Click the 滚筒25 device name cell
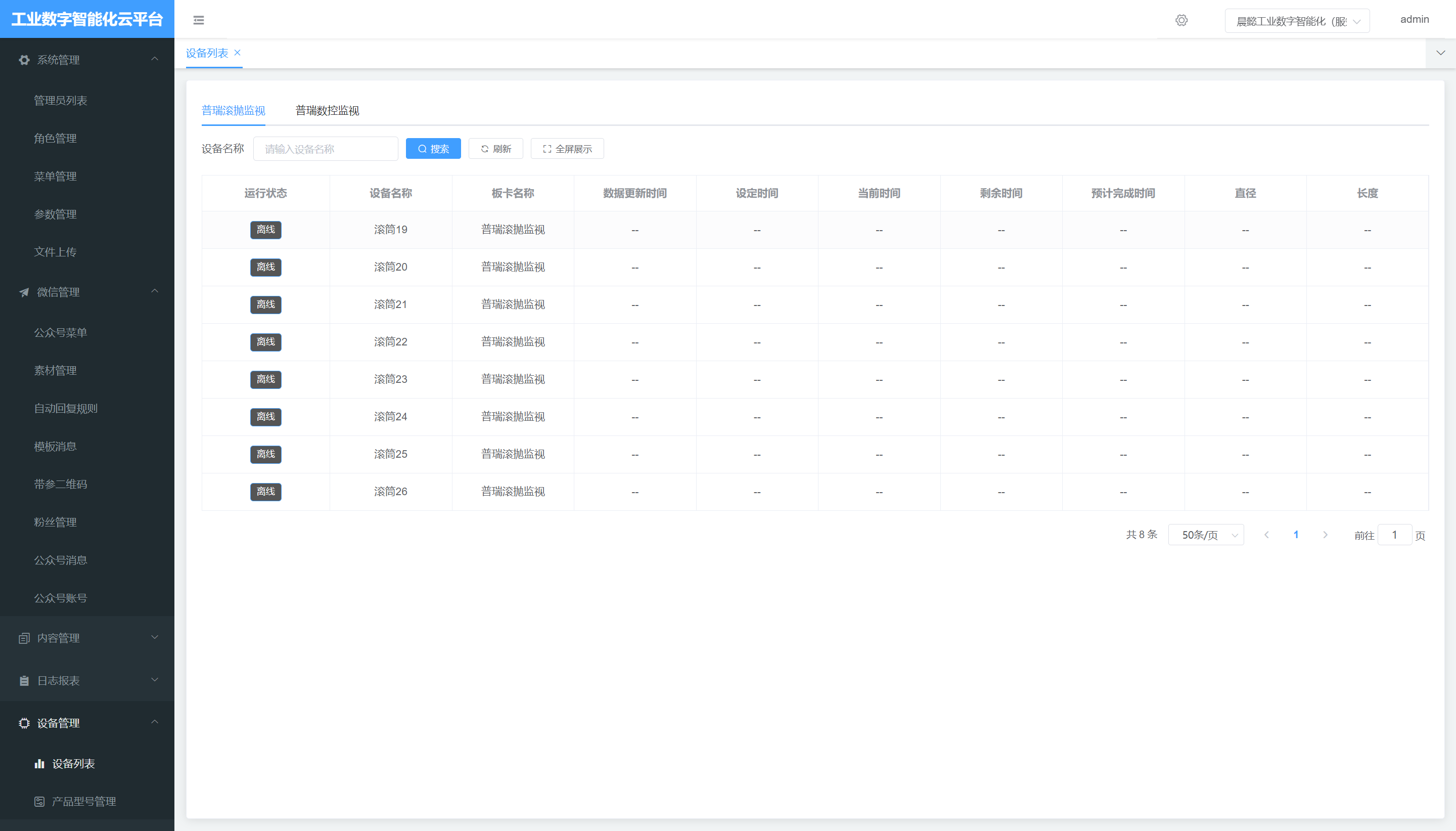 [391, 454]
